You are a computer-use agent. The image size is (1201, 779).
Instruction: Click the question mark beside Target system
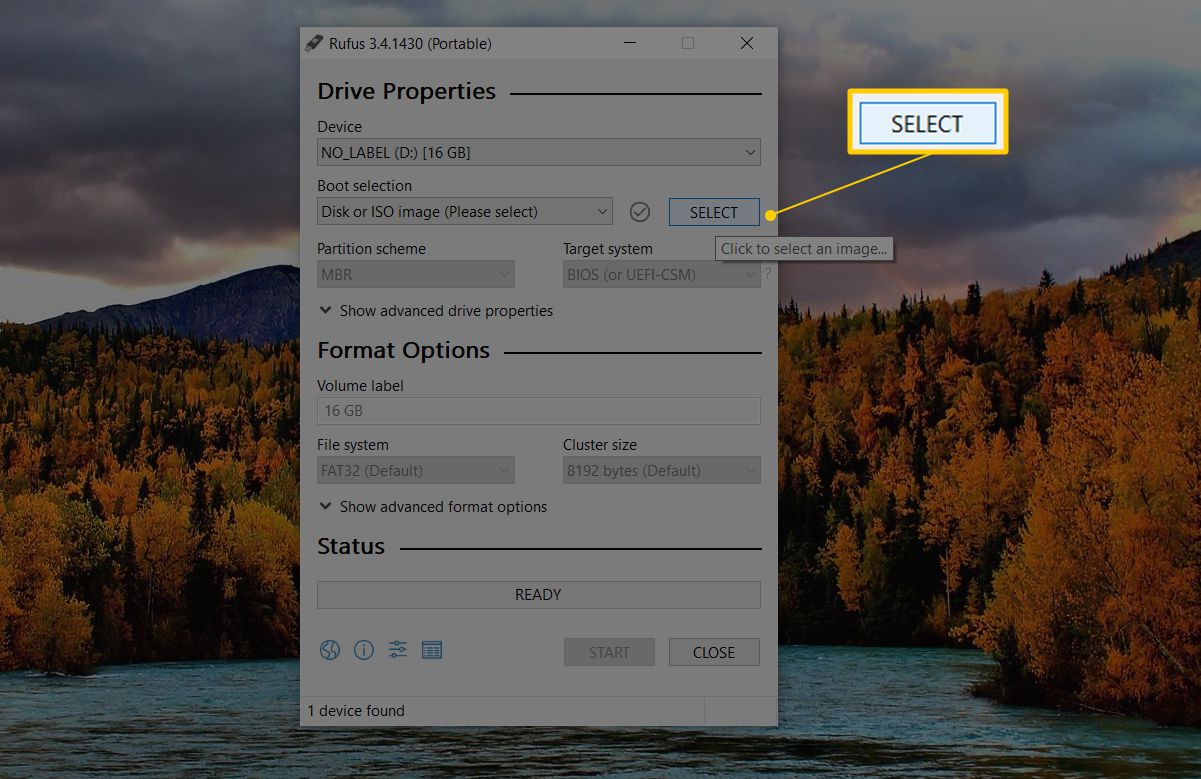(768, 274)
